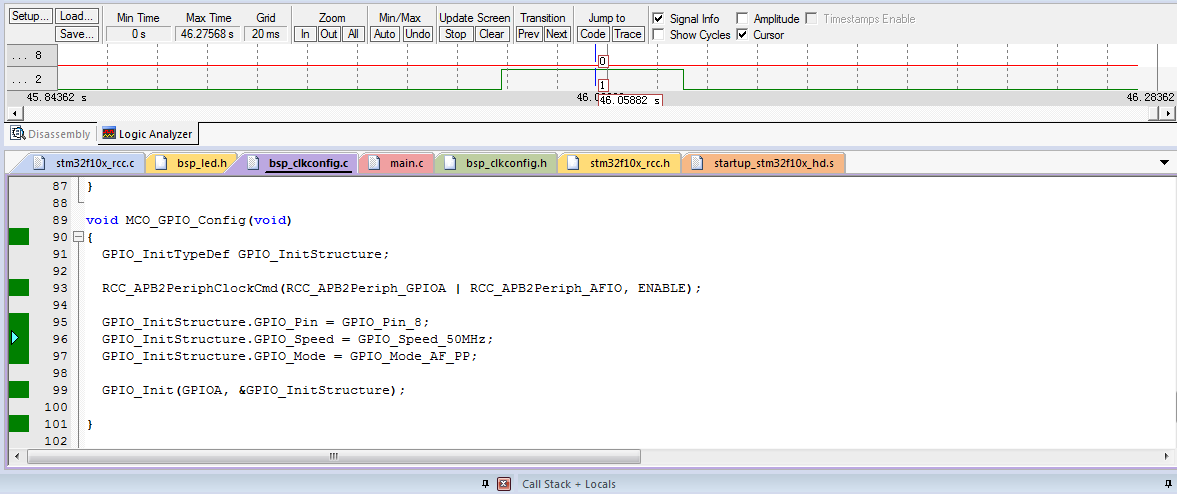Click the current execution arrow in the gutter
This screenshot has width=1177, height=494.
[x=14, y=338]
